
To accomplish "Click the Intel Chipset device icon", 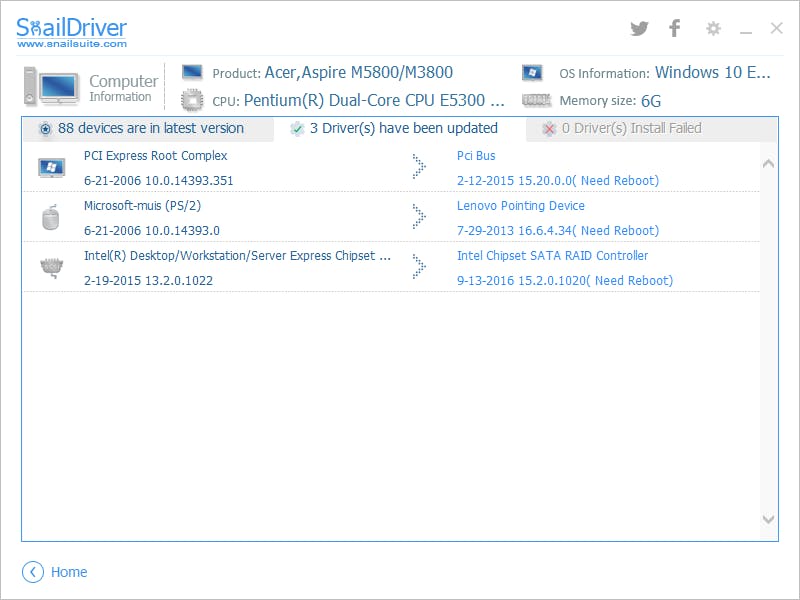I will pos(52,268).
